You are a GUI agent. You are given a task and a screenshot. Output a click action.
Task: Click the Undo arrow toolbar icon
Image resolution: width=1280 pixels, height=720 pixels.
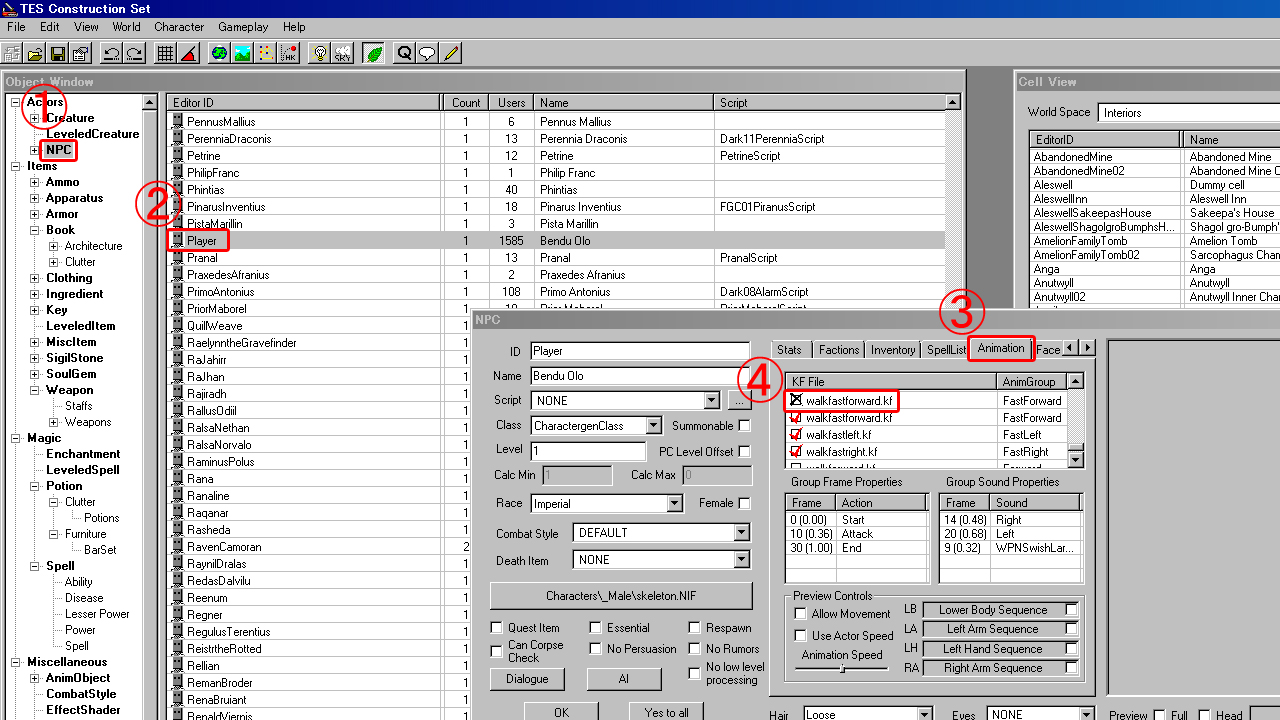tap(111, 53)
